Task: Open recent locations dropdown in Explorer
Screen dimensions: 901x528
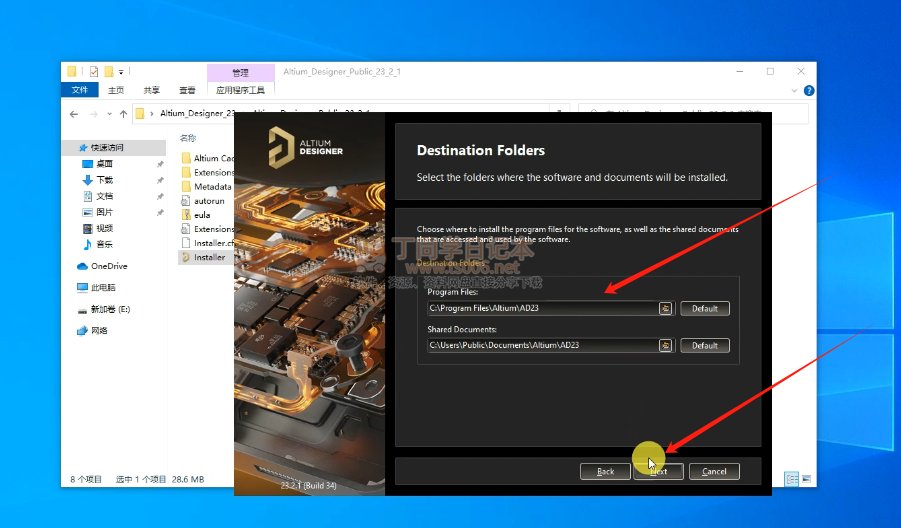Action: 108,114
